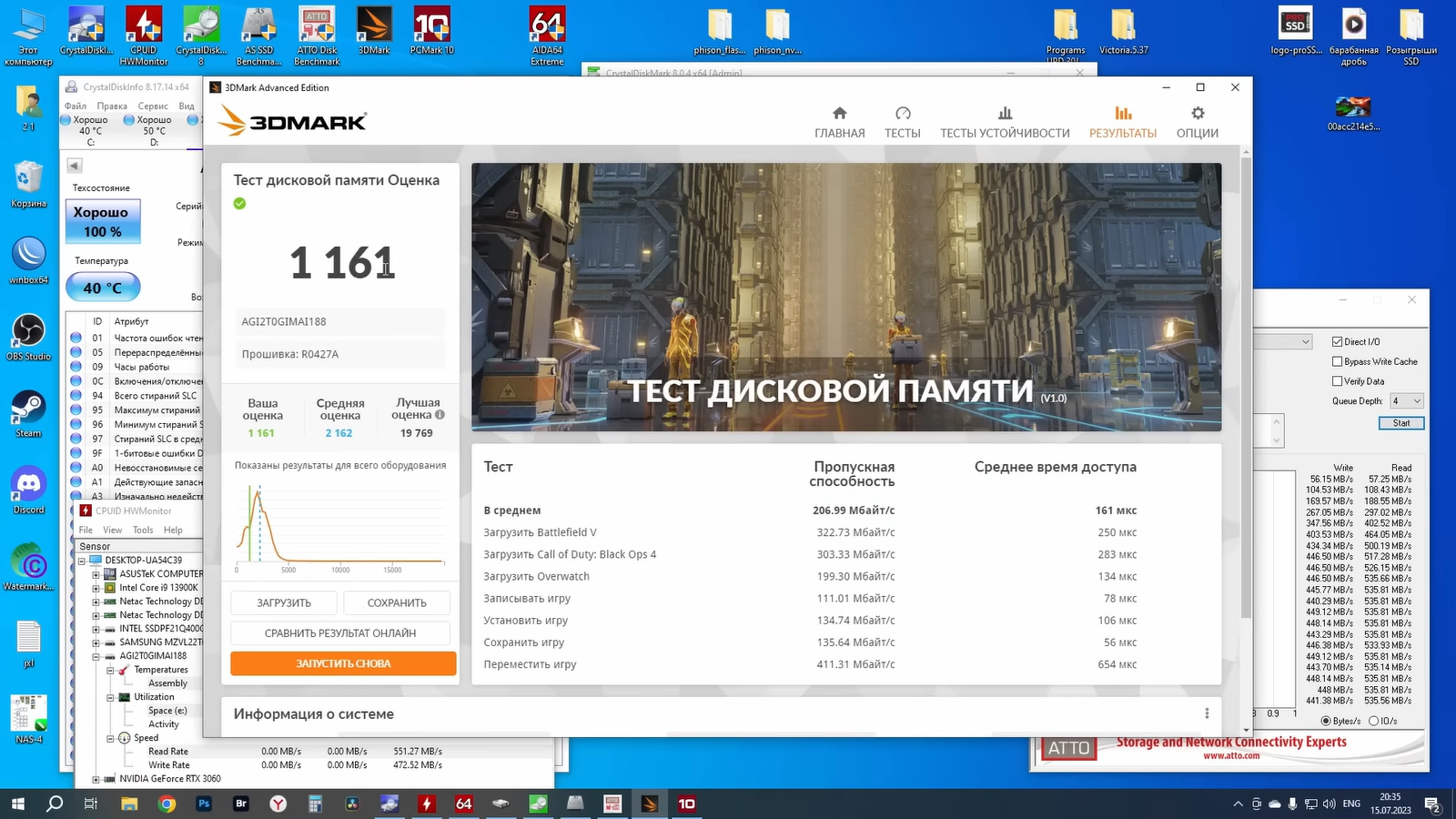Select the IO/s radio button

coord(1373,721)
